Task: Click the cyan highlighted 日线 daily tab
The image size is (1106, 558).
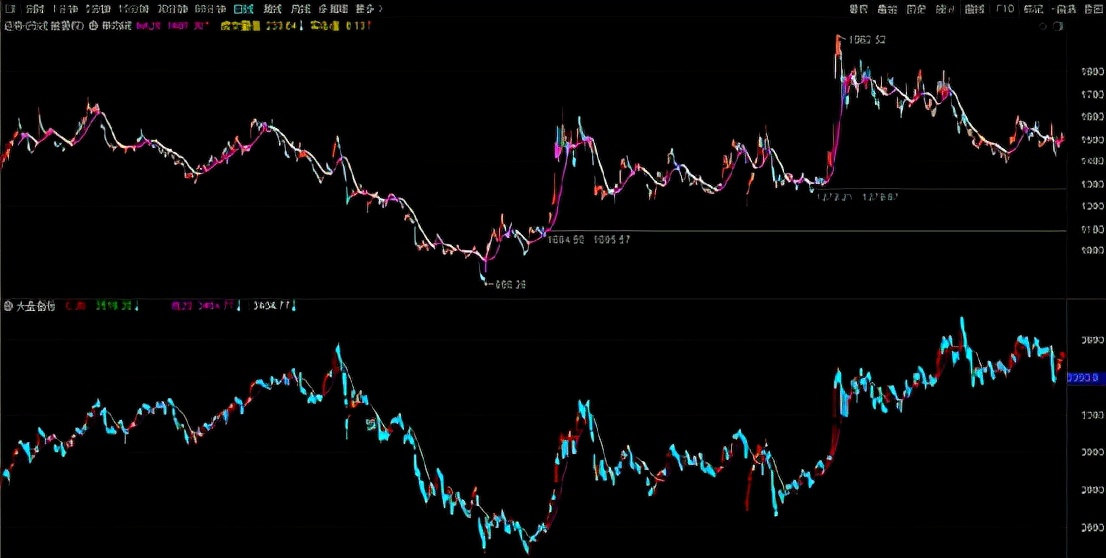Action: (x=243, y=10)
